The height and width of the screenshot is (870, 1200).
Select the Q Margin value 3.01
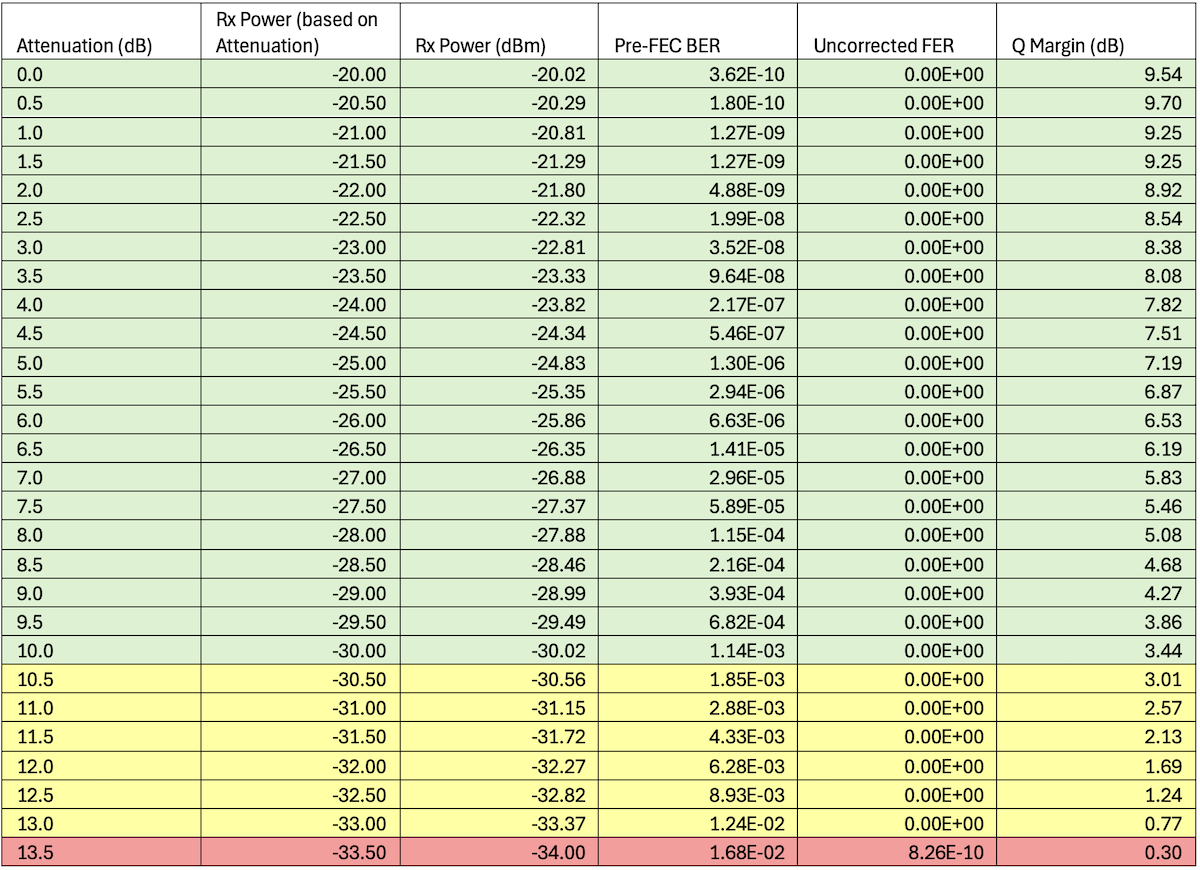point(1096,680)
